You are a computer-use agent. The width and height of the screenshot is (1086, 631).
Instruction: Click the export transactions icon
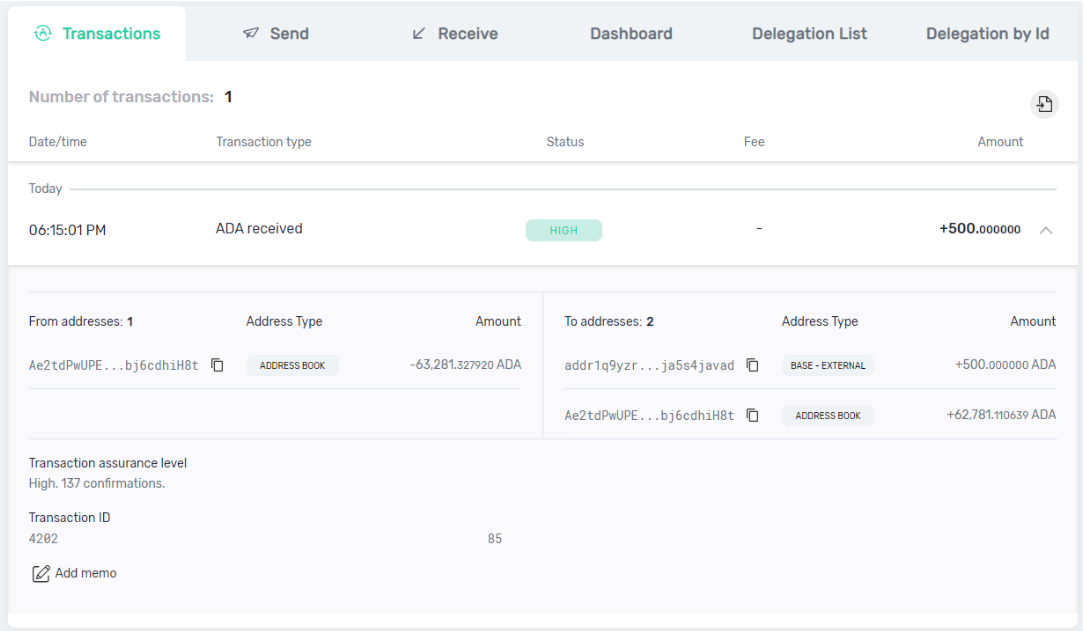1044,104
